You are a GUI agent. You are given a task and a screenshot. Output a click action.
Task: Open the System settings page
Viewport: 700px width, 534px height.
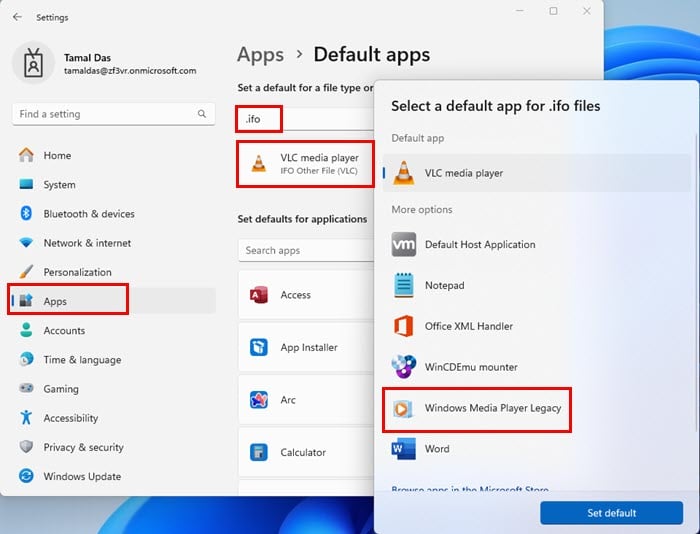113,184
